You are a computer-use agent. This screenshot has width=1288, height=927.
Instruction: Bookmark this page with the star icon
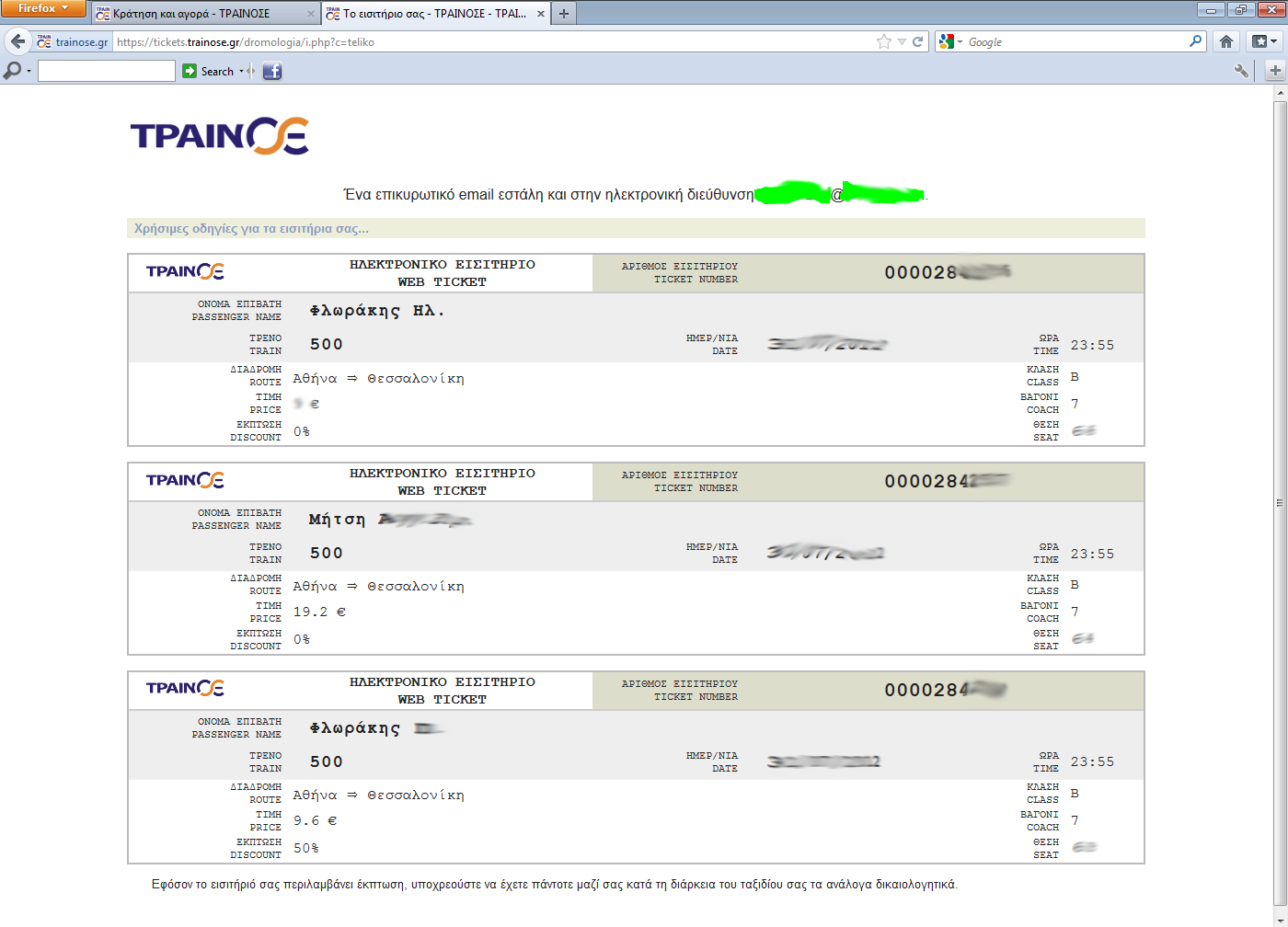click(884, 41)
